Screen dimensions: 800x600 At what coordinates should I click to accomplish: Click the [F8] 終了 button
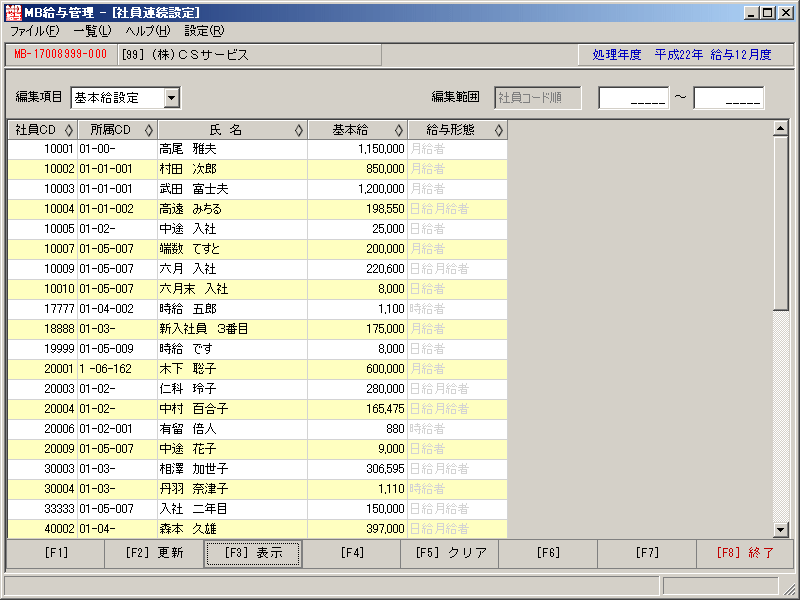pos(745,553)
